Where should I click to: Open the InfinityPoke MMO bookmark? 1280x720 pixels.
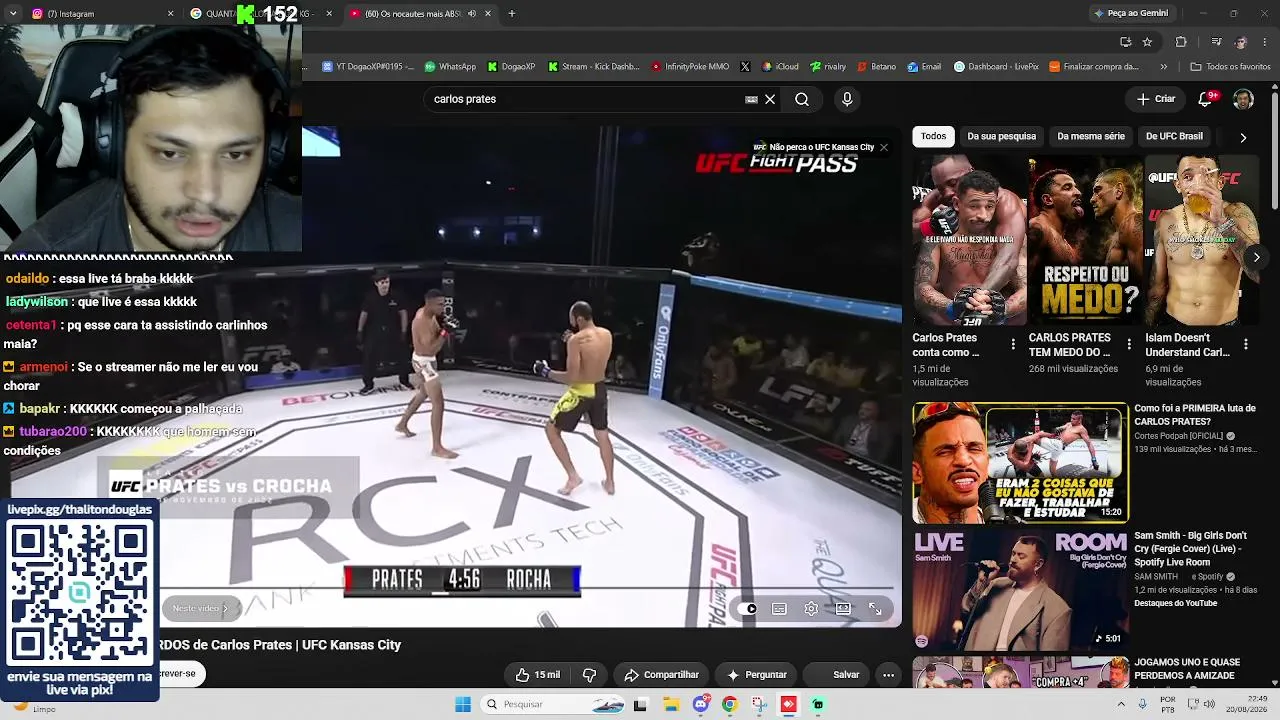tap(690, 67)
